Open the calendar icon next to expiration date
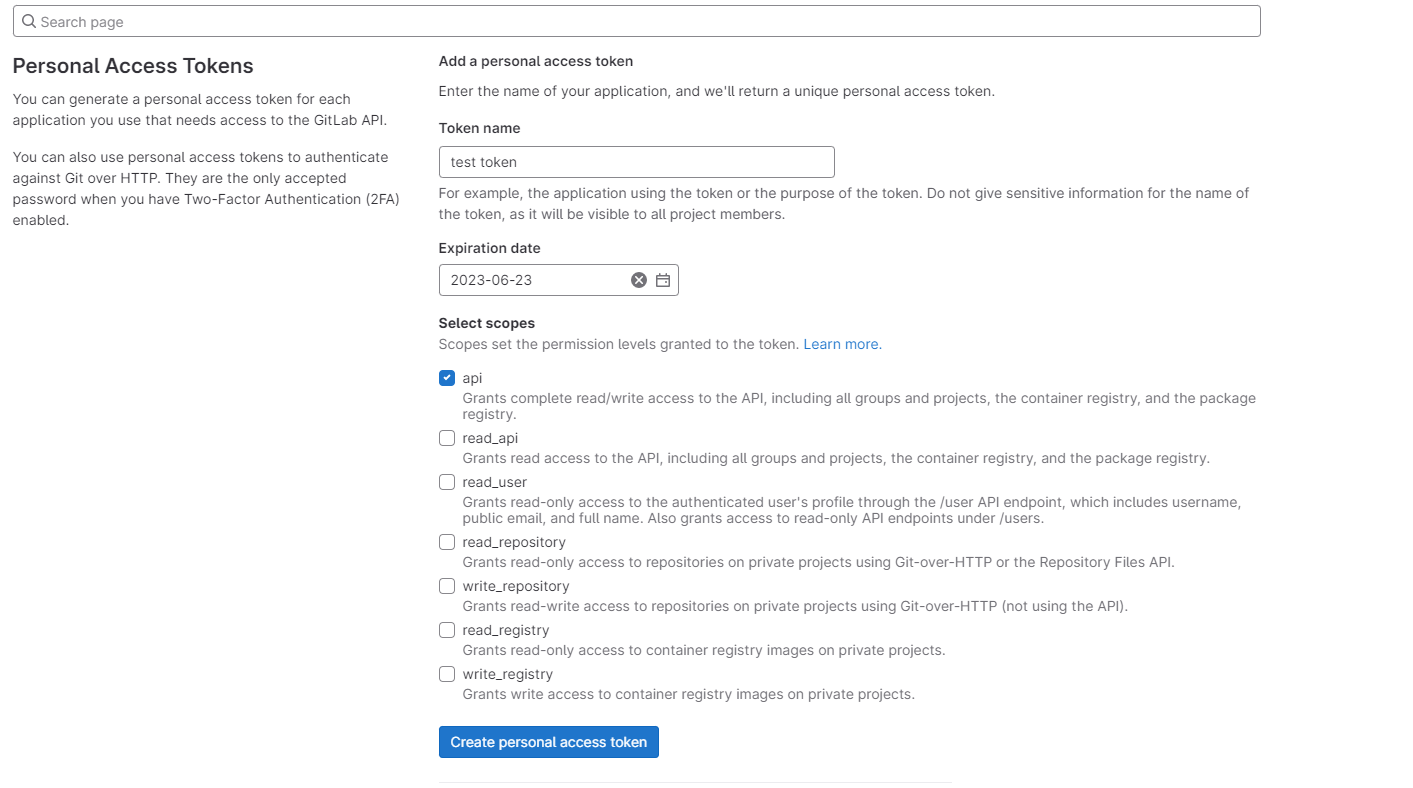Viewport: 1413px width, 788px height. (x=662, y=280)
